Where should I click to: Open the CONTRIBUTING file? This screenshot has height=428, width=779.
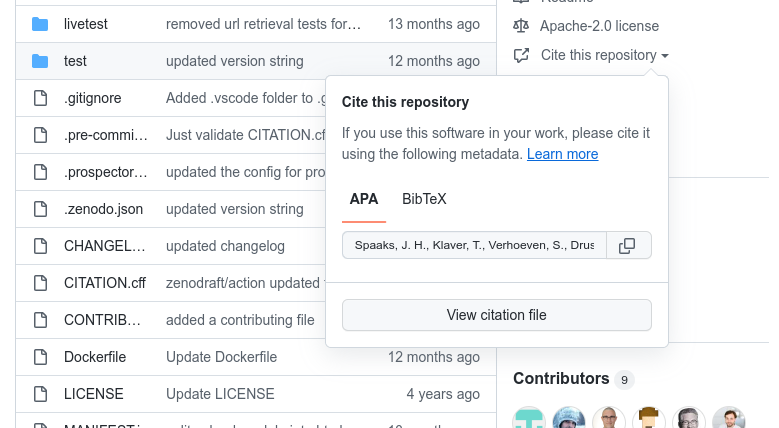click(x=102, y=320)
